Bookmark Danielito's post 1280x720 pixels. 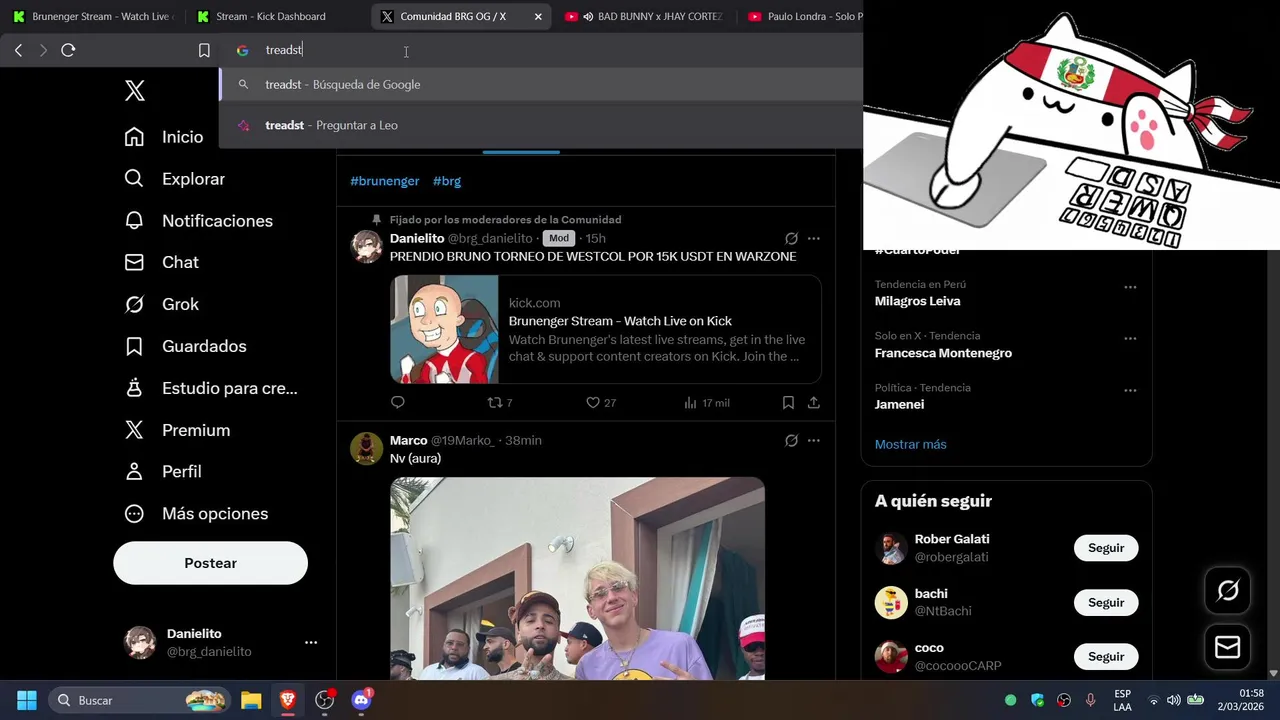click(788, 402)
